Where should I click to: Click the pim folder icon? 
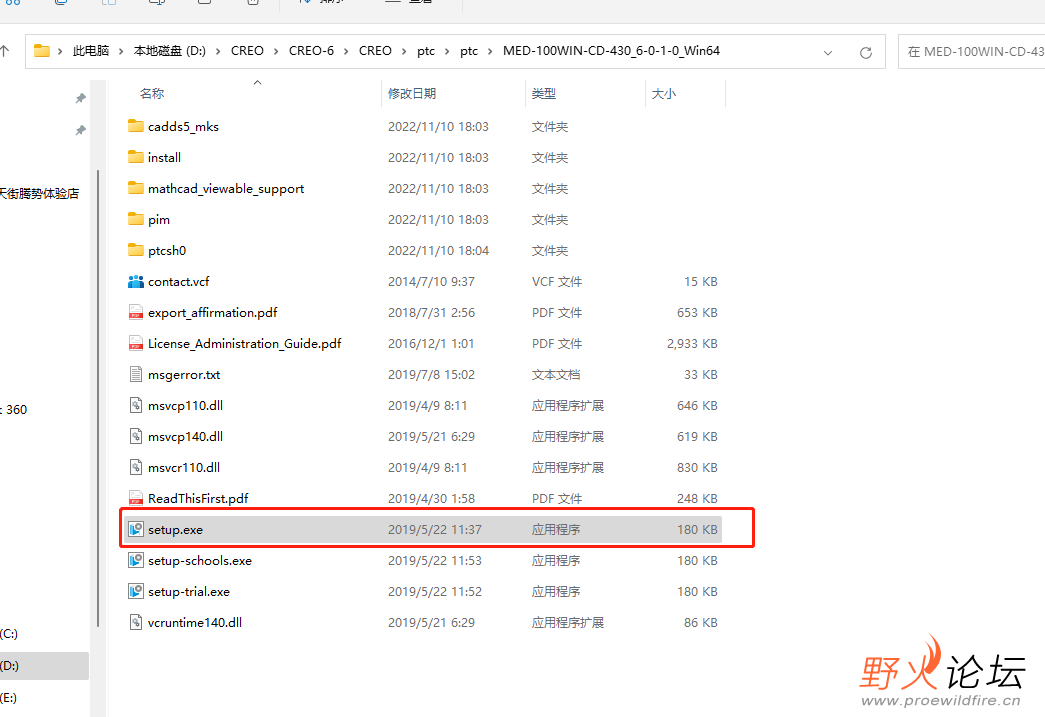[x=136, y=219]
